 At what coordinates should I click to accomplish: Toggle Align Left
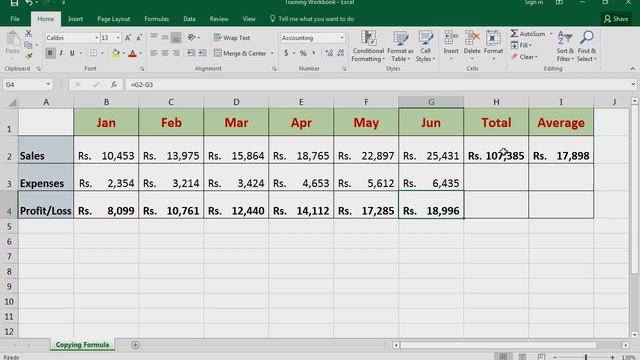click(x=153, y=53)
